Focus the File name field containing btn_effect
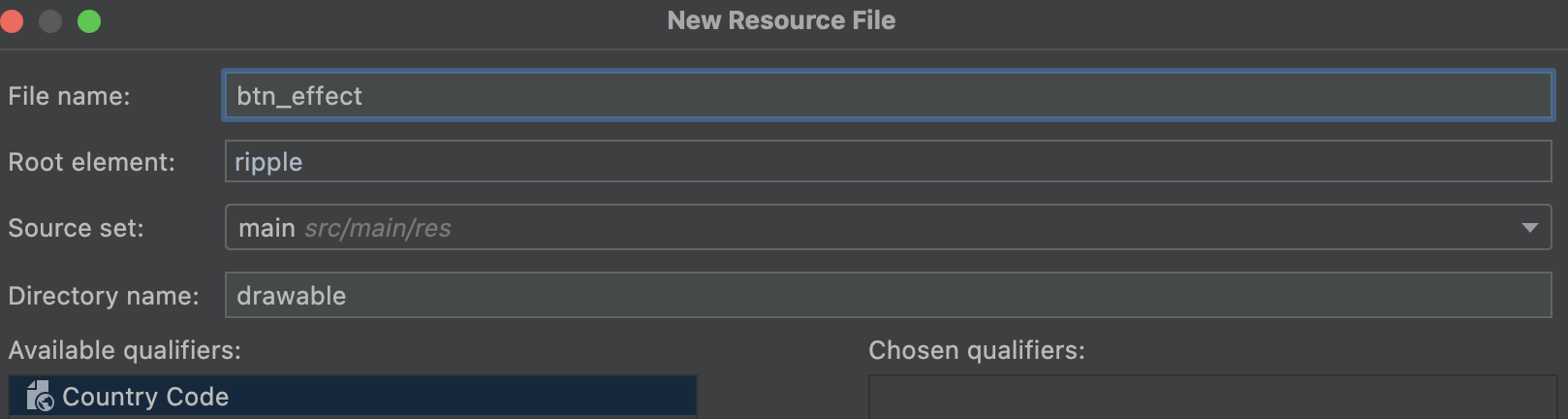The height and width of the screenshot is (419, 1568). (x=888, y=95)
